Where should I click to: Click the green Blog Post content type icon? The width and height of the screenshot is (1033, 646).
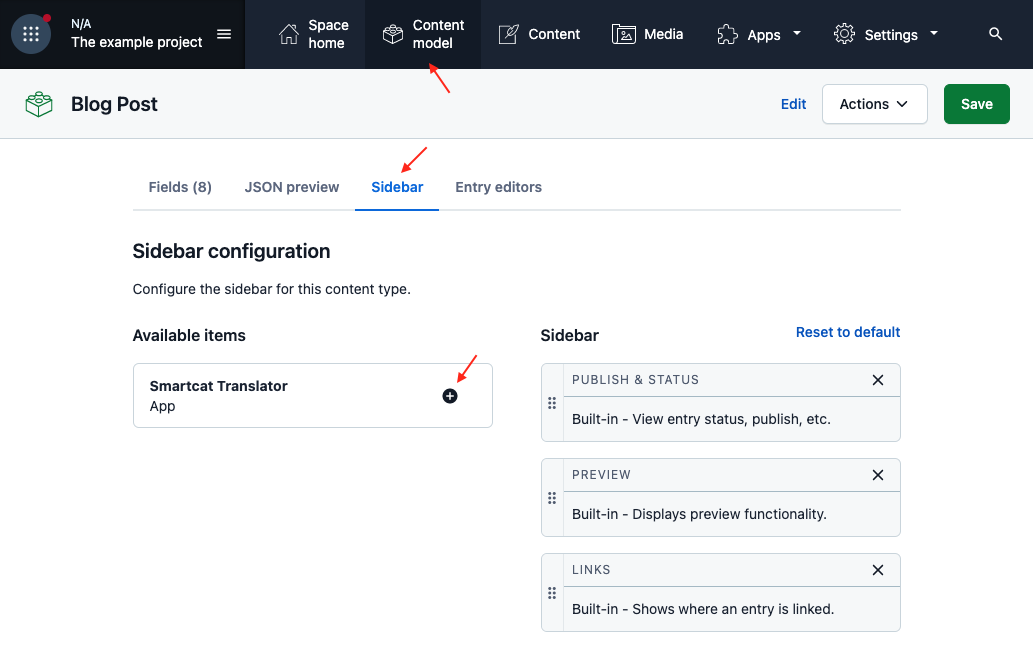coord(39,104)
